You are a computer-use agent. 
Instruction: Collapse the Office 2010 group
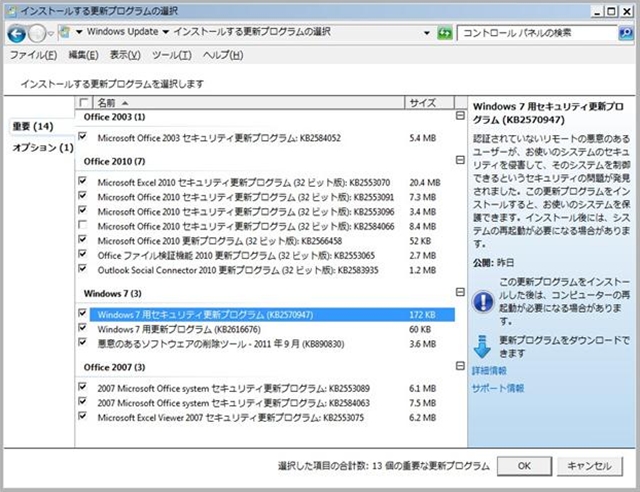click(460, 160)
